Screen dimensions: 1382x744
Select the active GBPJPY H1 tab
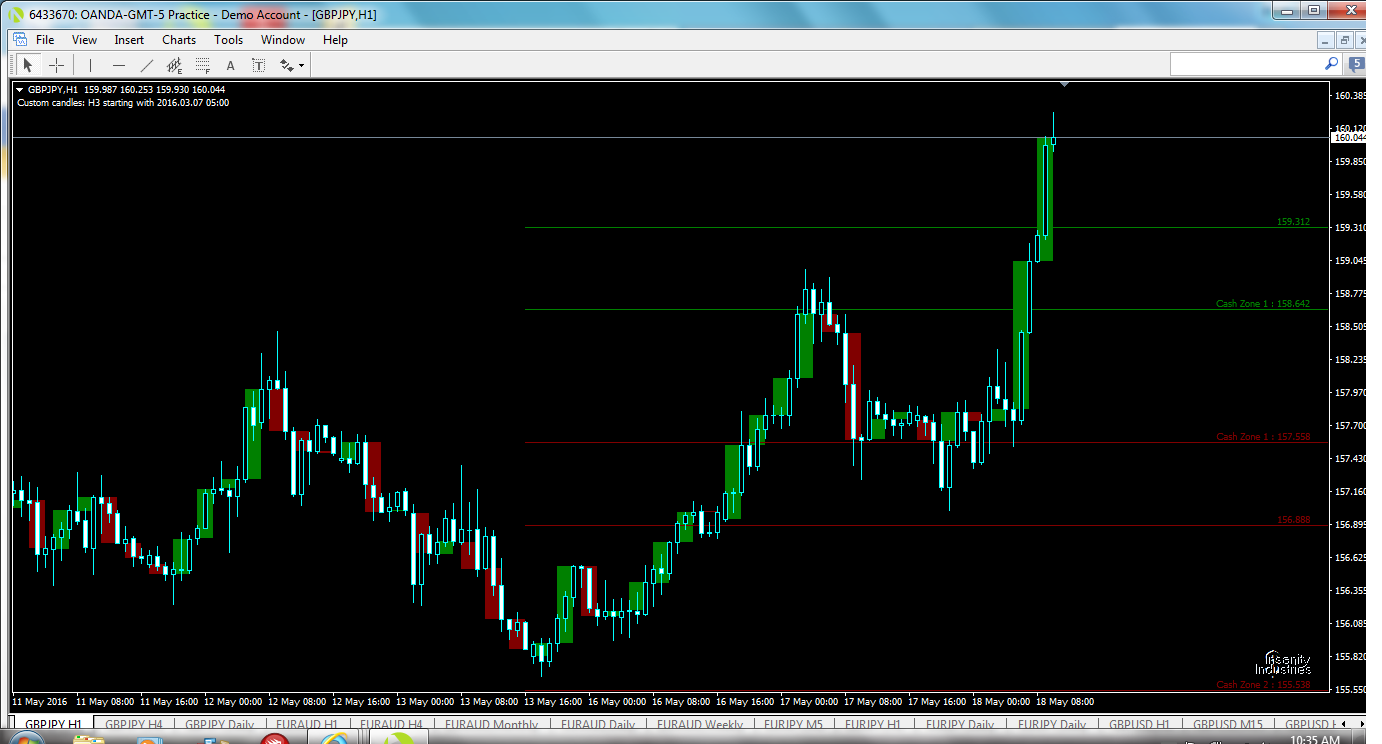[54, 724]
